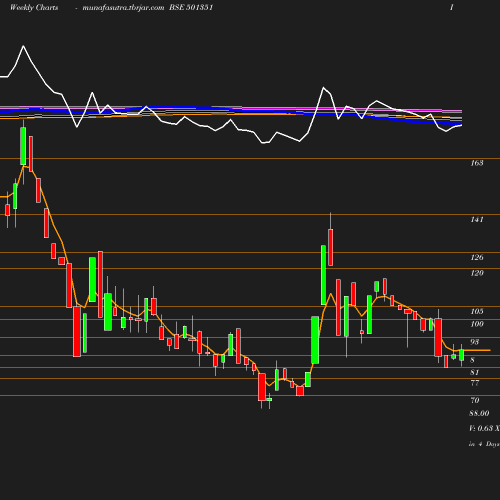Select the 105 price level label

tap(477, 311)
